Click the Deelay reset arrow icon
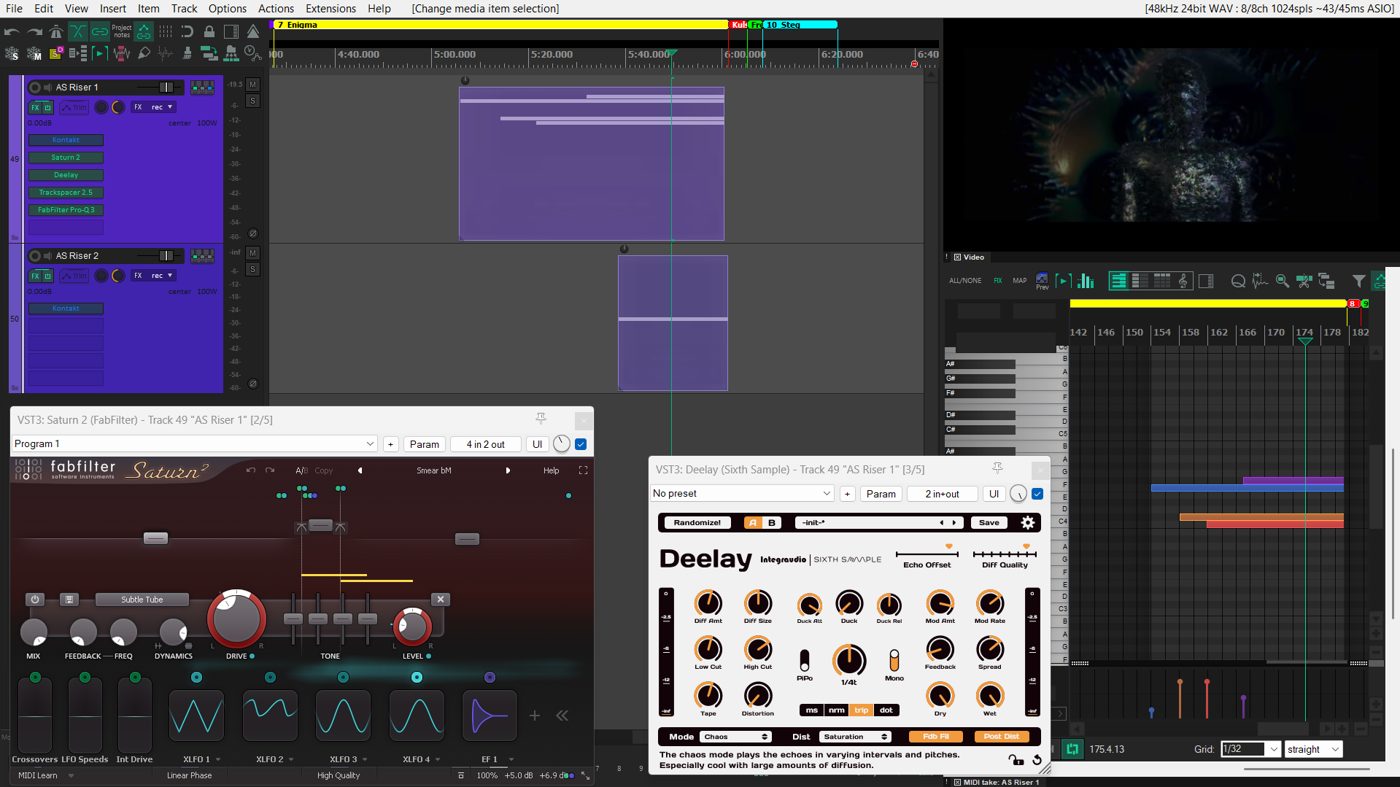This screenshot has height=787, width=1400. (x=1037, y=760)
